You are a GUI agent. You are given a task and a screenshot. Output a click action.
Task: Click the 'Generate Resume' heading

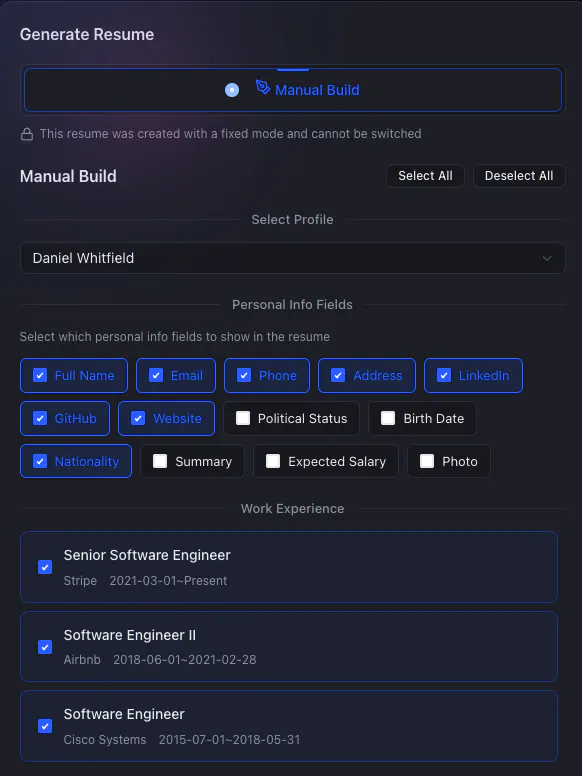pos(87,35)
